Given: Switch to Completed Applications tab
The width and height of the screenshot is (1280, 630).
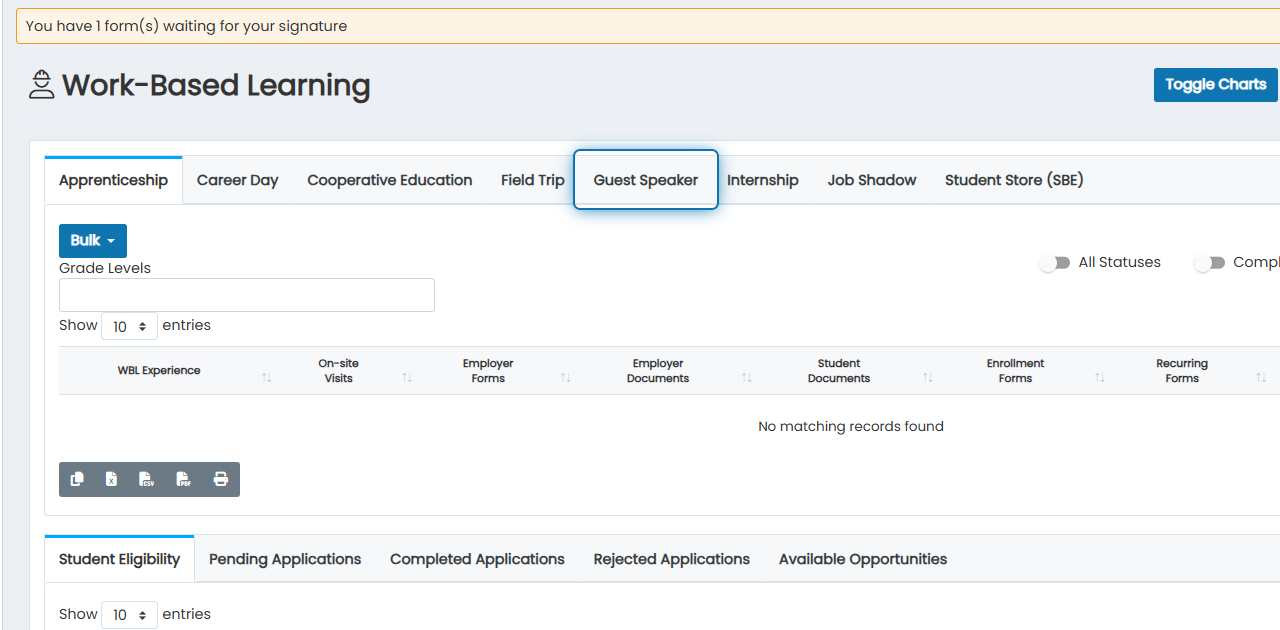Looking at the screenshot, I should pyautogui.click(x=477, y=559).
